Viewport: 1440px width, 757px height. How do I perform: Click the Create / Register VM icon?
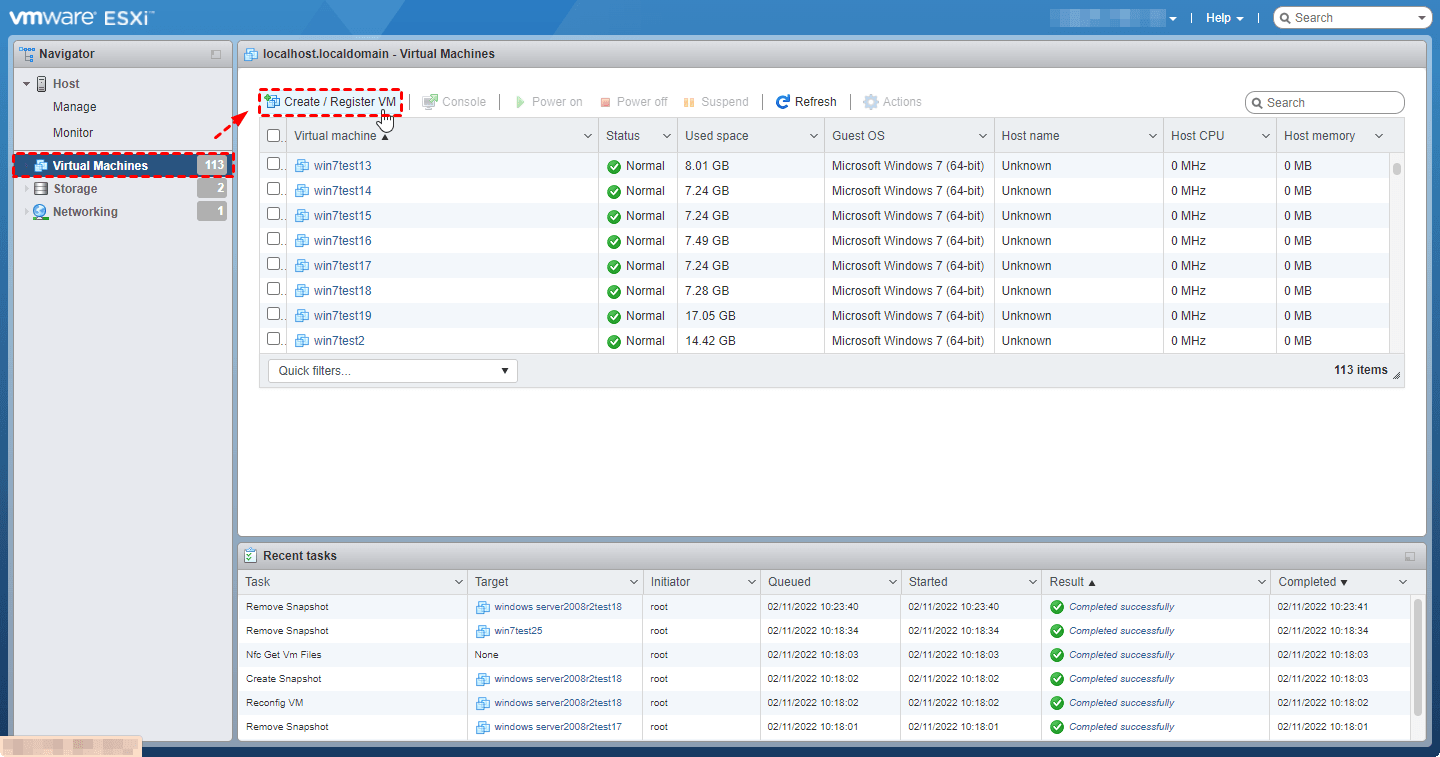click(272, 102)
